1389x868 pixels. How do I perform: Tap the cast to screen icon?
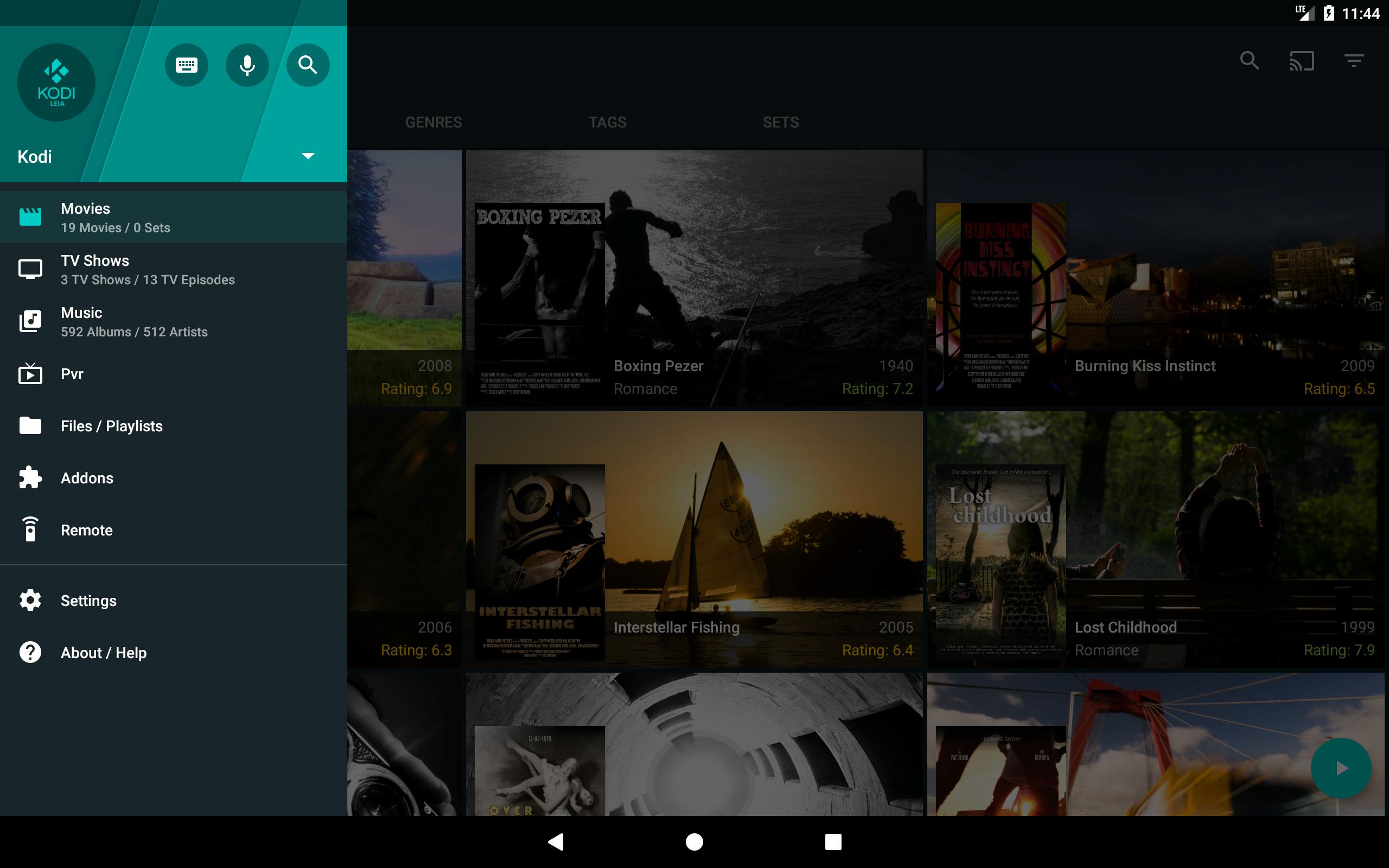click(1302, 61)
